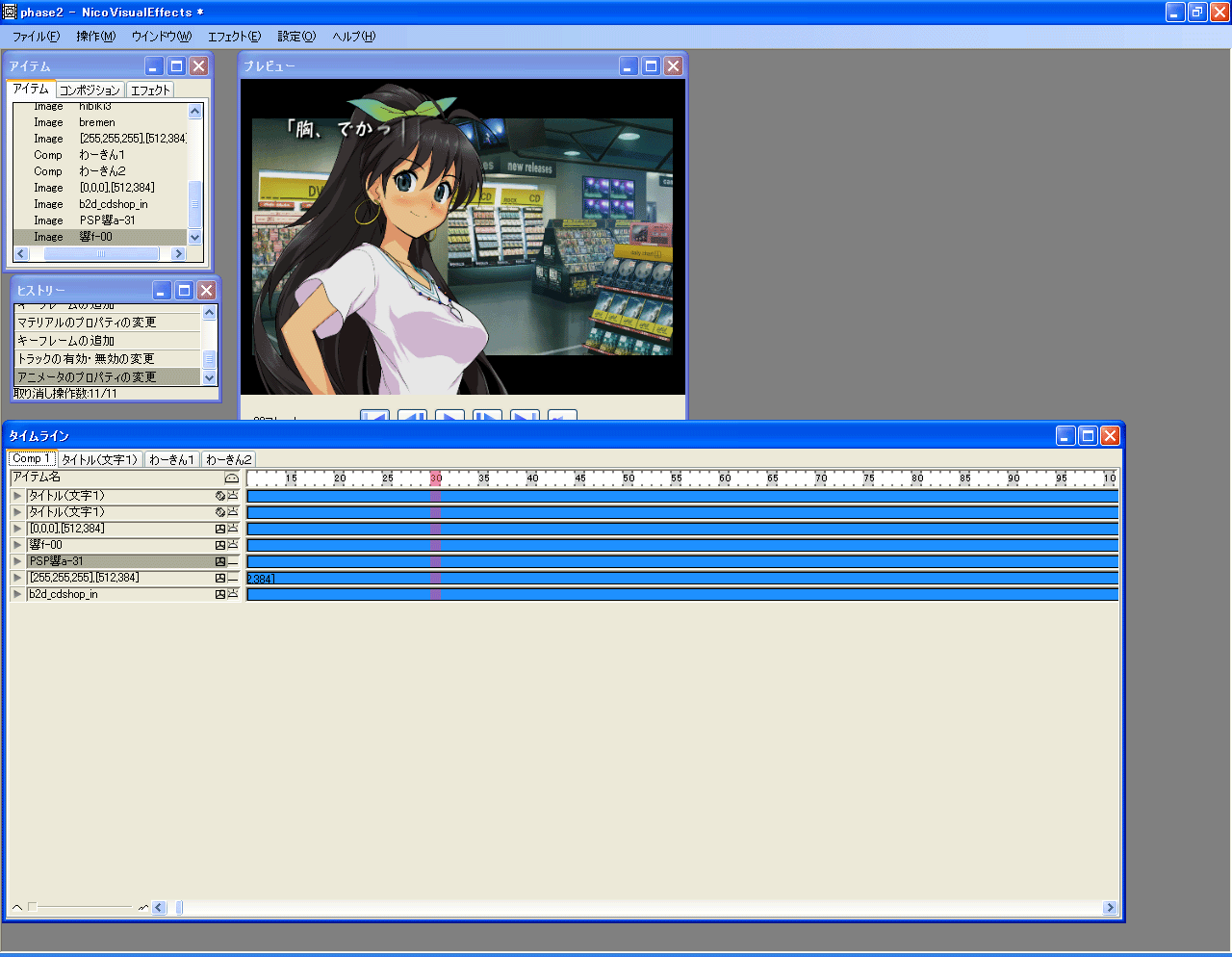1232x957 pixels.
Task: Enable the PSP響a-31 layer track
Action: 233,561
